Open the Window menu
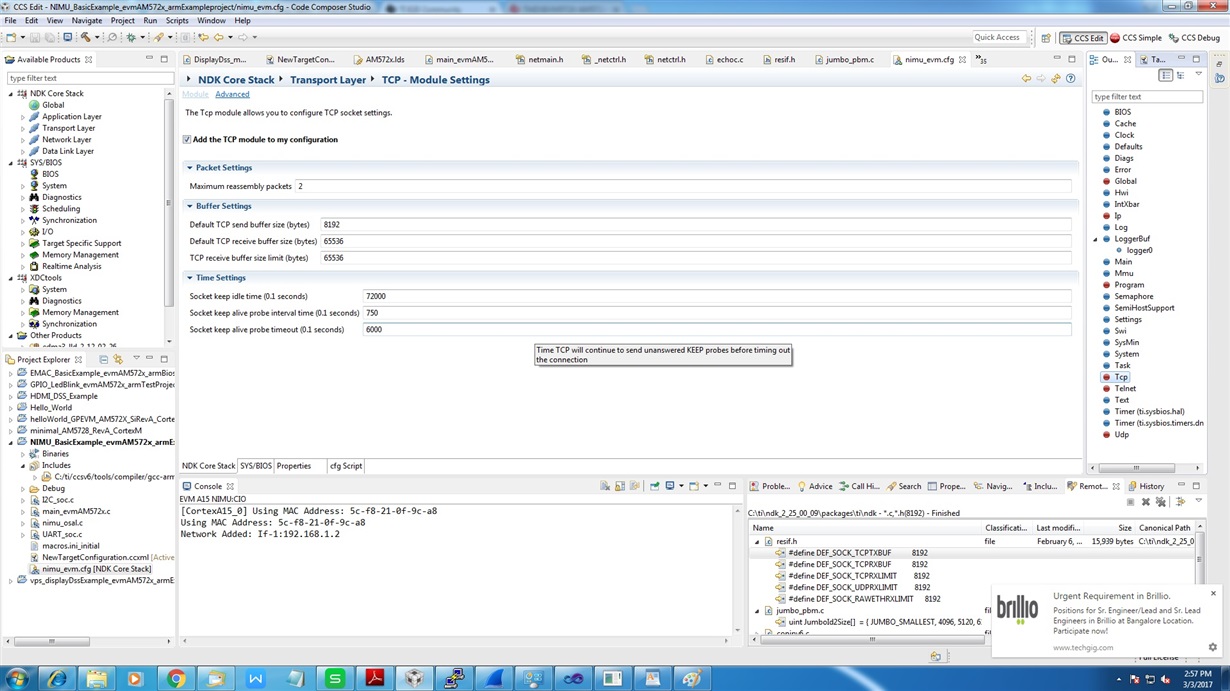The width and height of the screenshot is (1230, 691). (x=211, y=20)
